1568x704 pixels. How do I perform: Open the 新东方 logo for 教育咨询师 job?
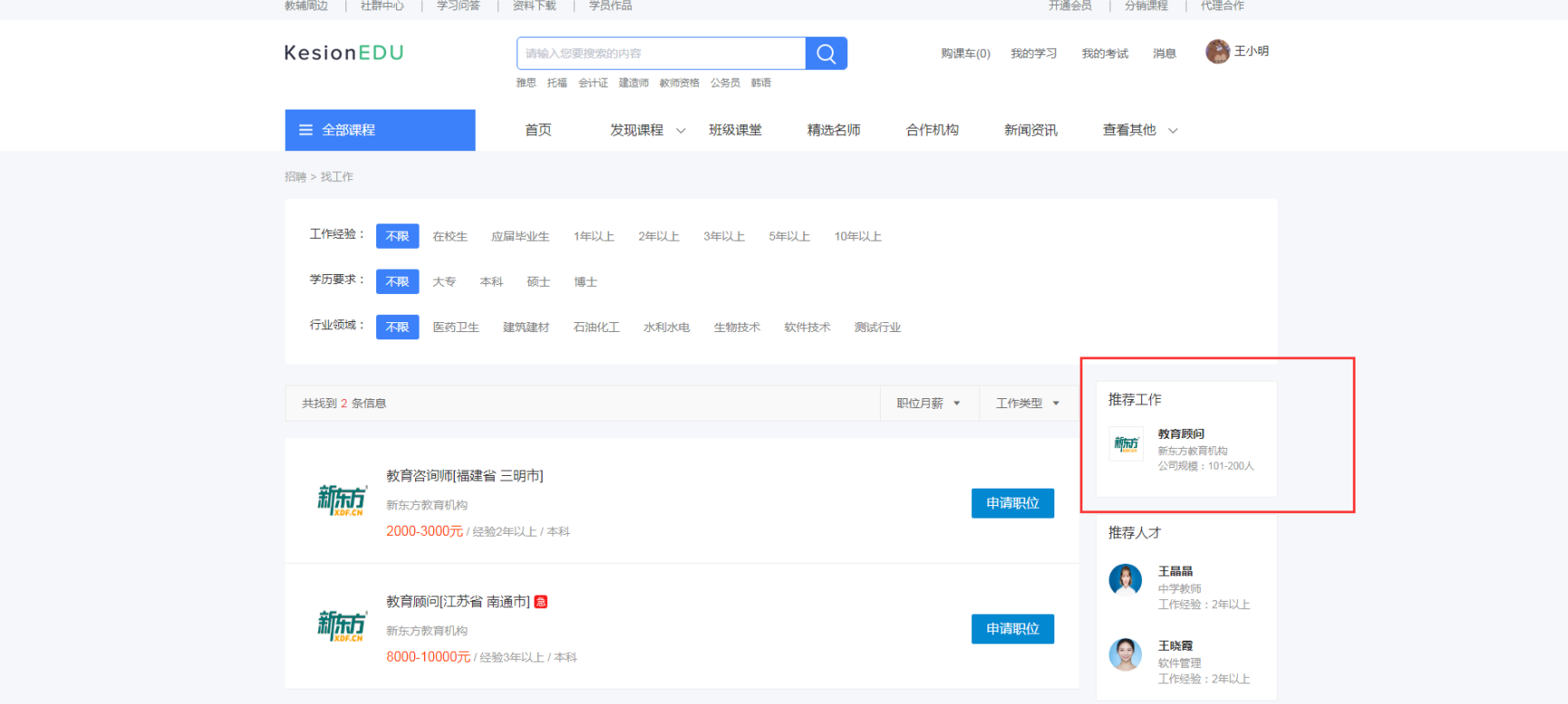[342, 500]
